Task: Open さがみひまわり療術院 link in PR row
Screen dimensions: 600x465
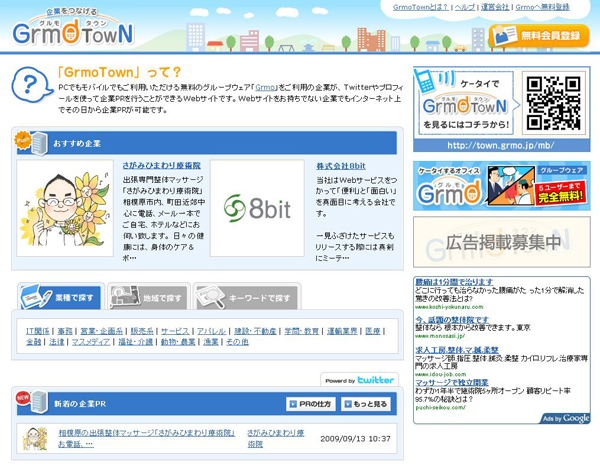Action: (275, 438)
